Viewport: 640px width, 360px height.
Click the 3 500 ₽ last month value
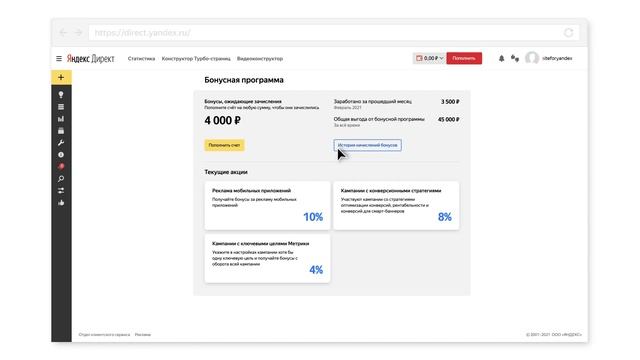pyautogui.click(x=450, y=102)
